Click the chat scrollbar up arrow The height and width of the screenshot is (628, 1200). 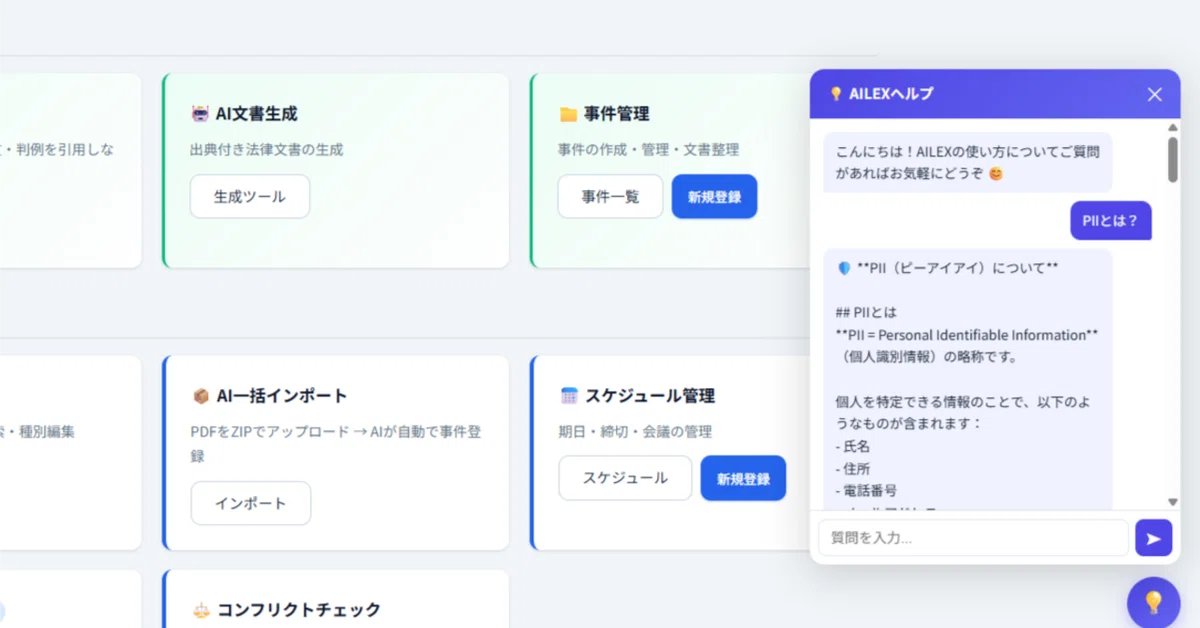pyautogui.click(x=1173, y=128)
